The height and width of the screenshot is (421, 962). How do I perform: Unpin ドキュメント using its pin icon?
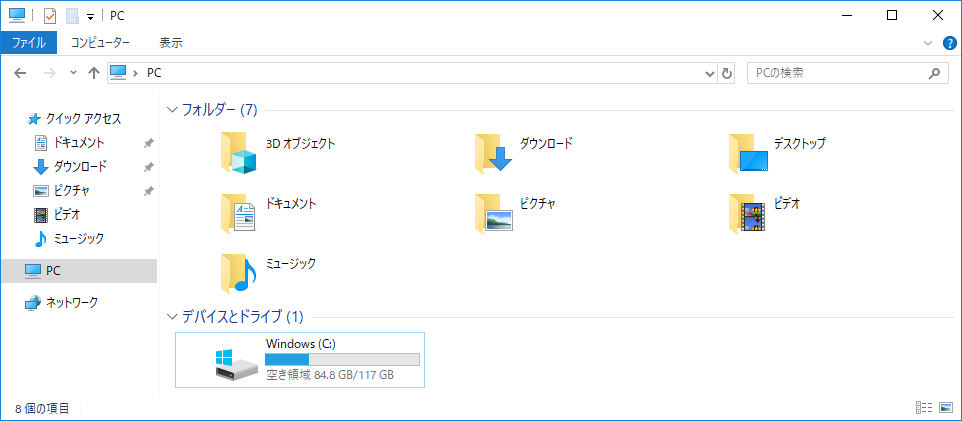click(x=148, y=143)
